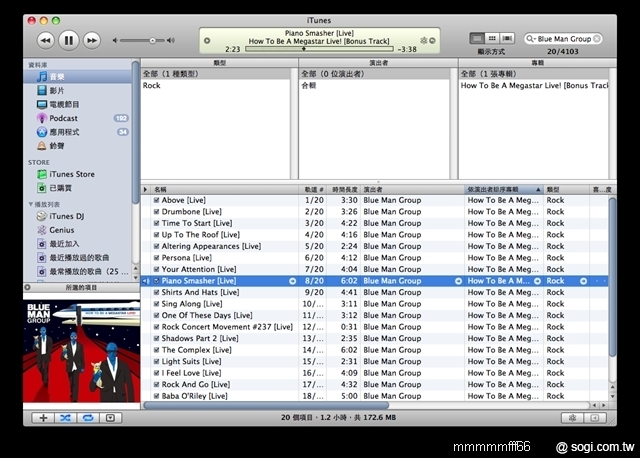Viewport: 640px width, 458px height.
Task: Click the shuffle icon in bottom bar
Action: pyautogui.click(x=65, y=417)
